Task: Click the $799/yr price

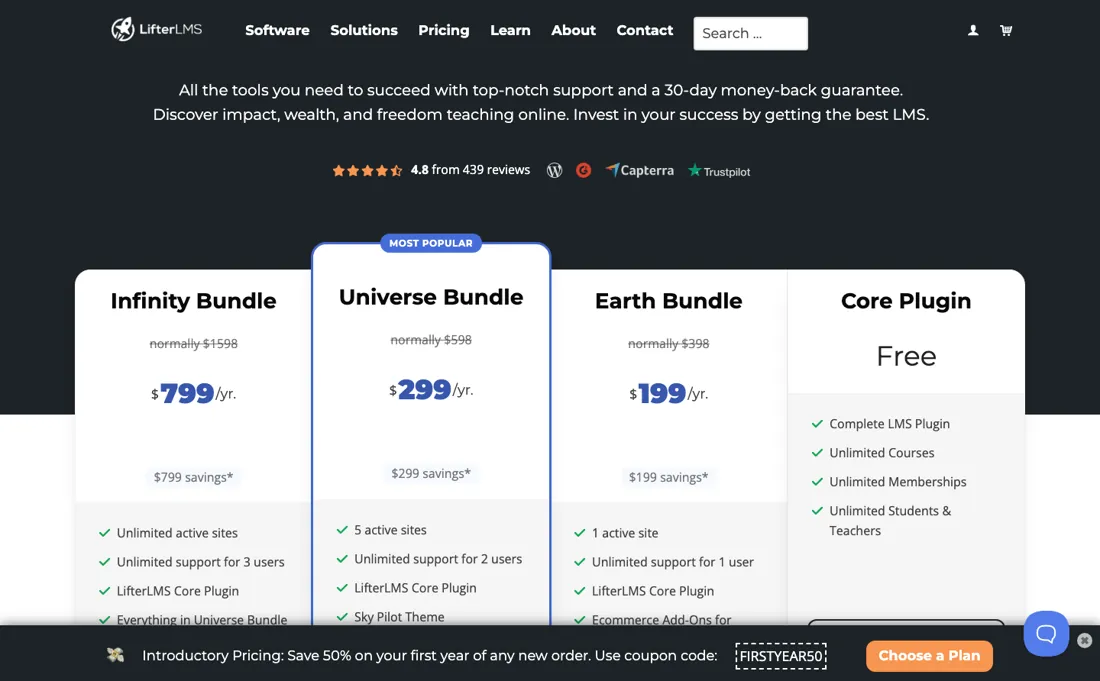Action: coord(193,393)
